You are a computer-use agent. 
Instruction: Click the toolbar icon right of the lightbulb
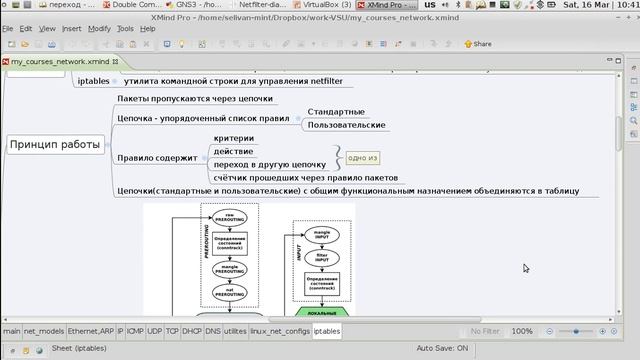202,44
